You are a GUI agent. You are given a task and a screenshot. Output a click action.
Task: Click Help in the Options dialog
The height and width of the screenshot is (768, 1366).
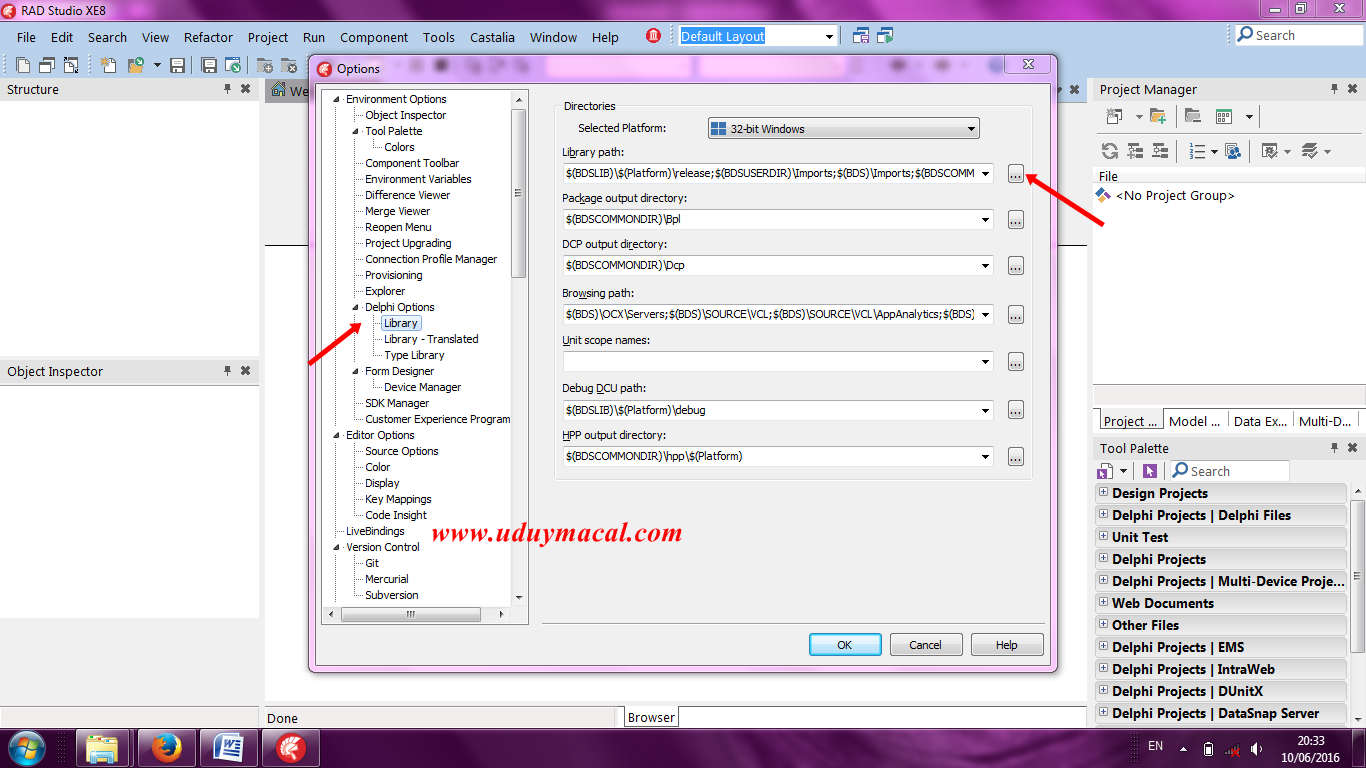[x=1007, y=645]
